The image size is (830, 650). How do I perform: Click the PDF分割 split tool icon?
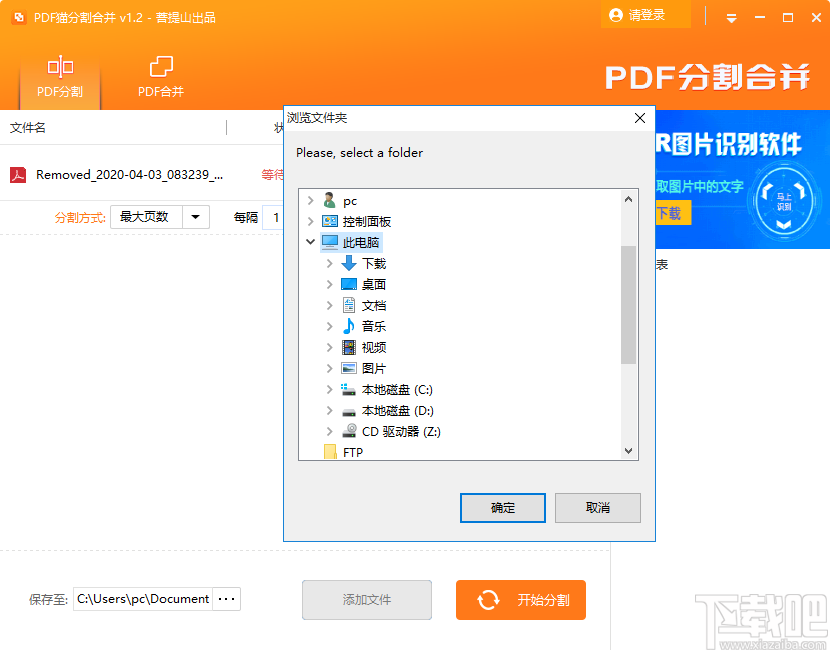point(59,67)
